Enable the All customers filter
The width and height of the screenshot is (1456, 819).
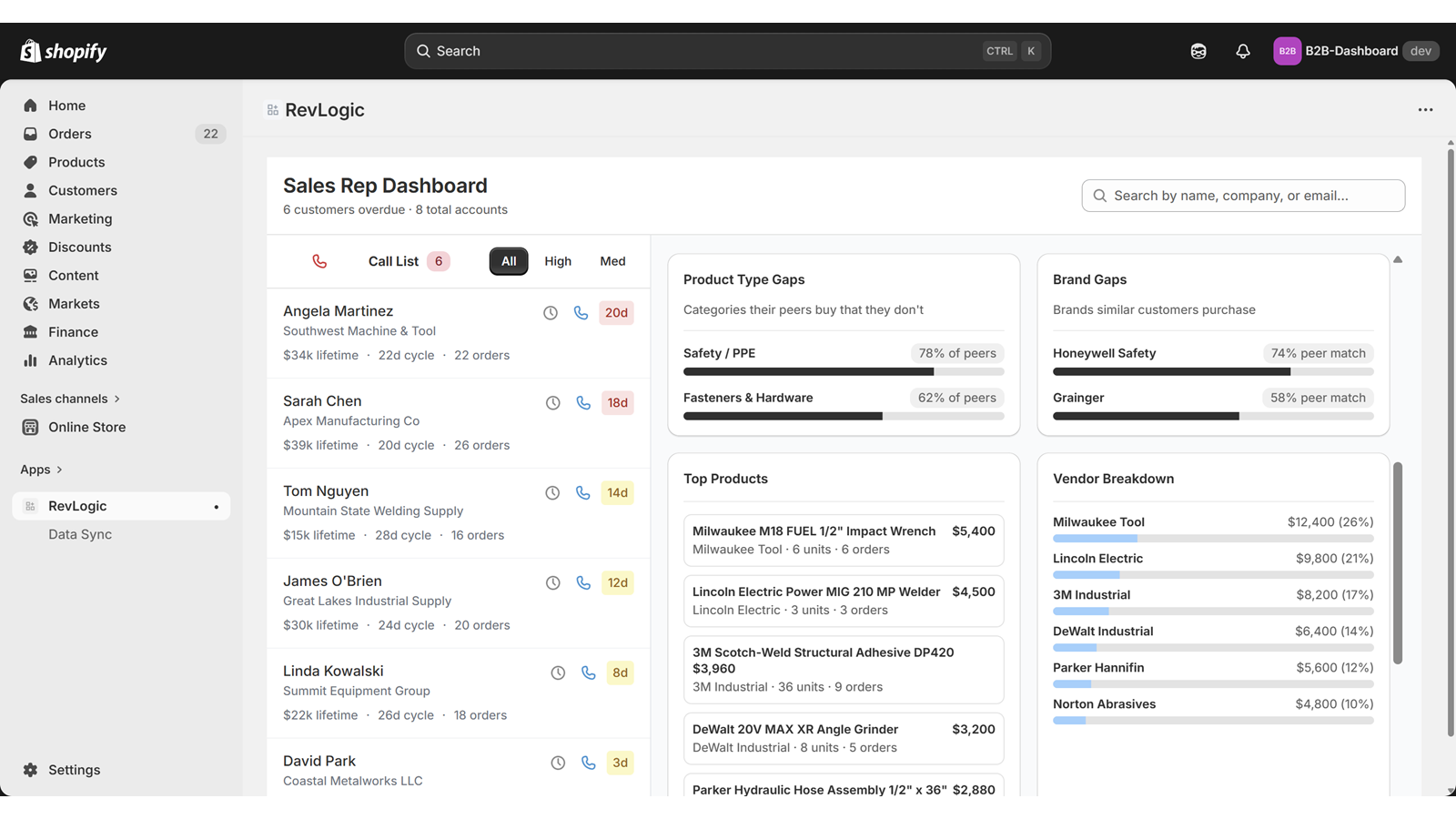click(x=509, y=261)
